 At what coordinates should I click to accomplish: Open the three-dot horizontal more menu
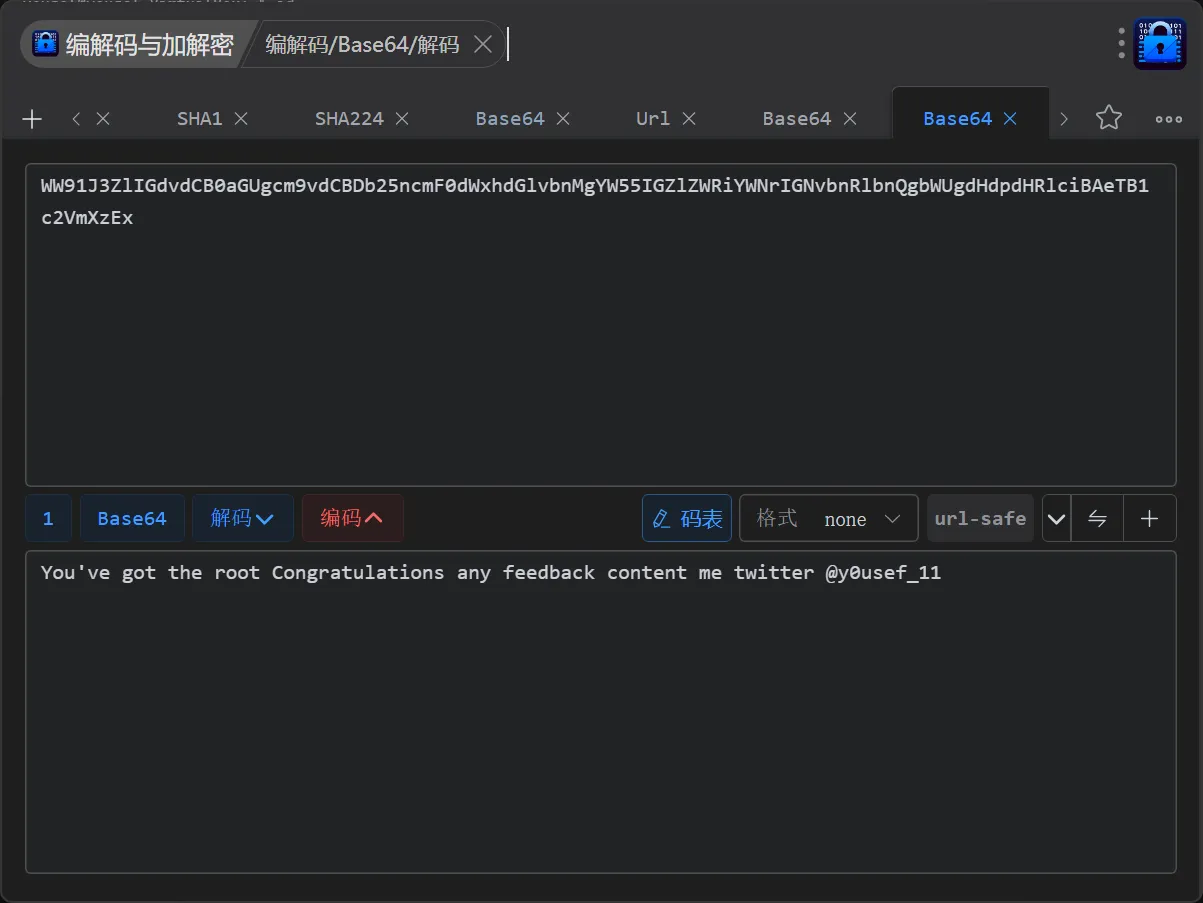[1168, 119]
